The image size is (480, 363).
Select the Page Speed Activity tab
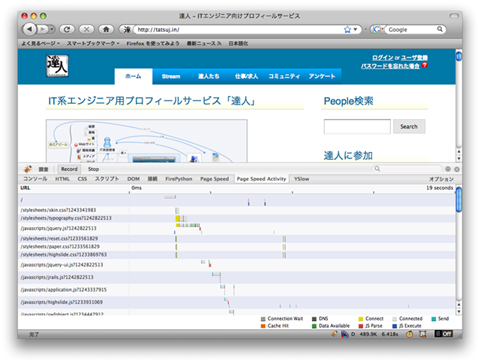(261, 179)
